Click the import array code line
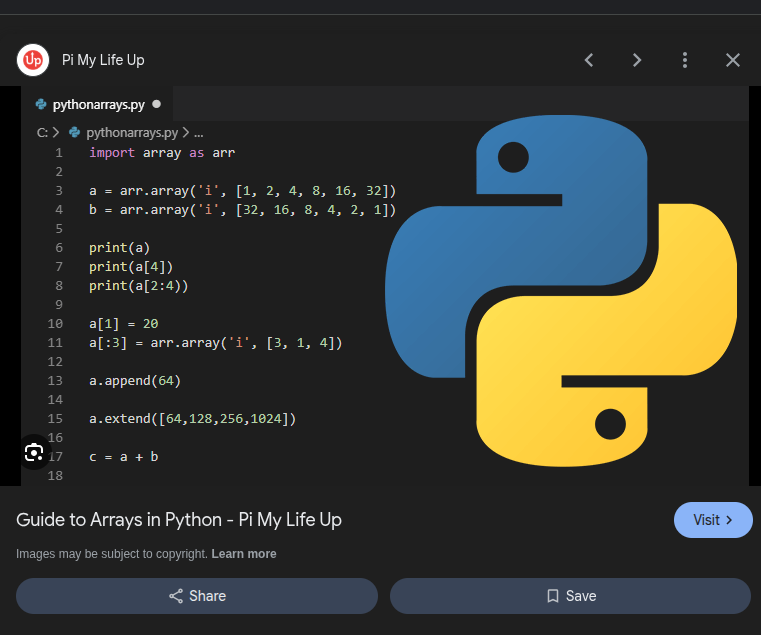This screenshot has height=635, width=761. (x=161, y=153)
